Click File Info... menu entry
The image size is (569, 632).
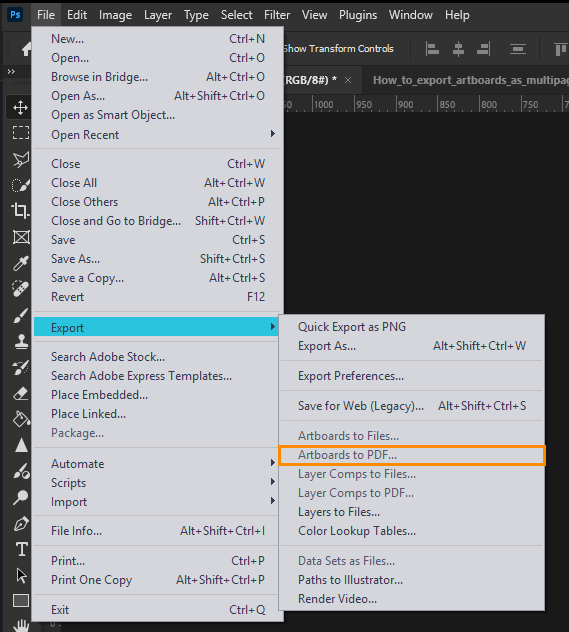156,531
